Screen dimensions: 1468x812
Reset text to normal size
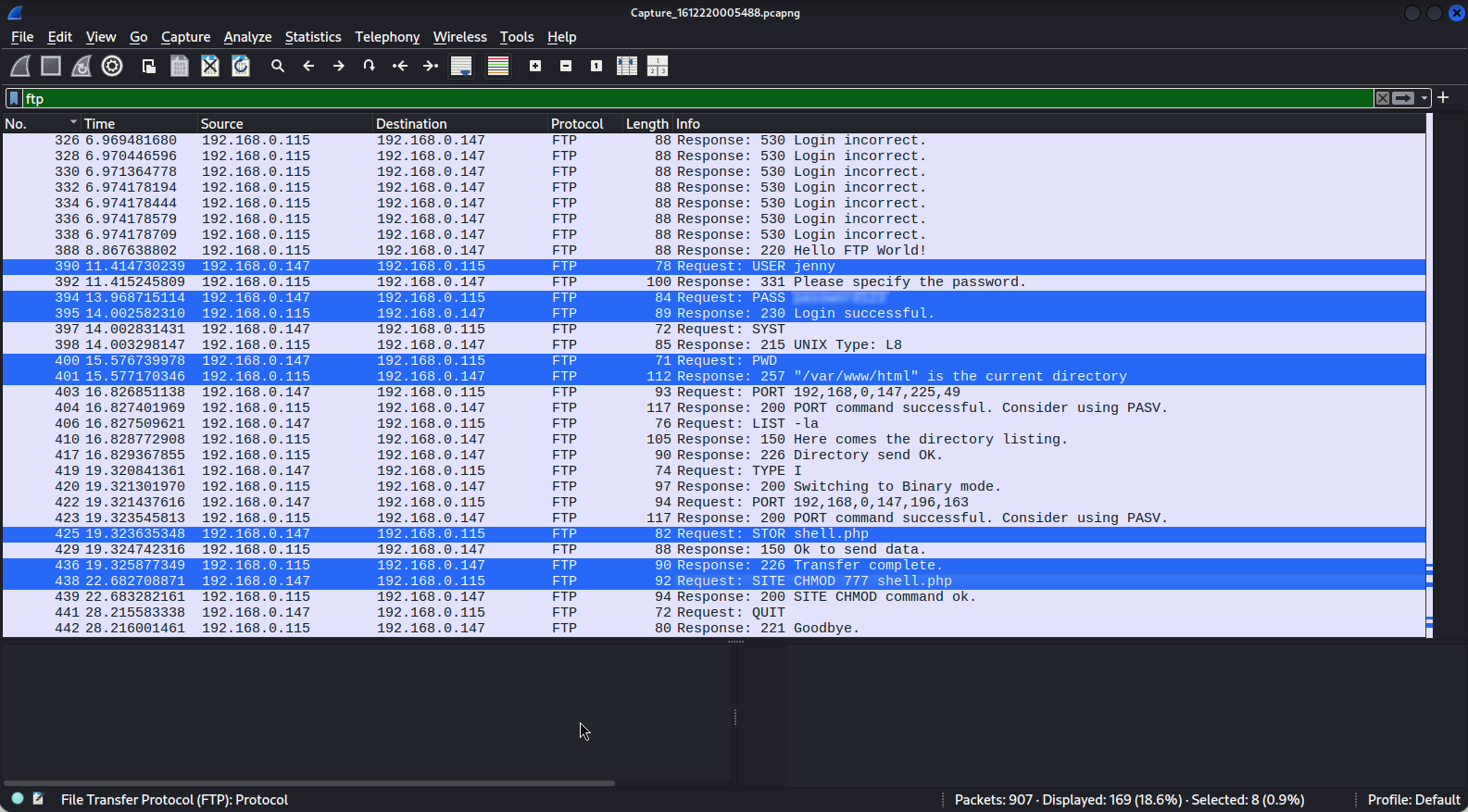tap(596, 66)
